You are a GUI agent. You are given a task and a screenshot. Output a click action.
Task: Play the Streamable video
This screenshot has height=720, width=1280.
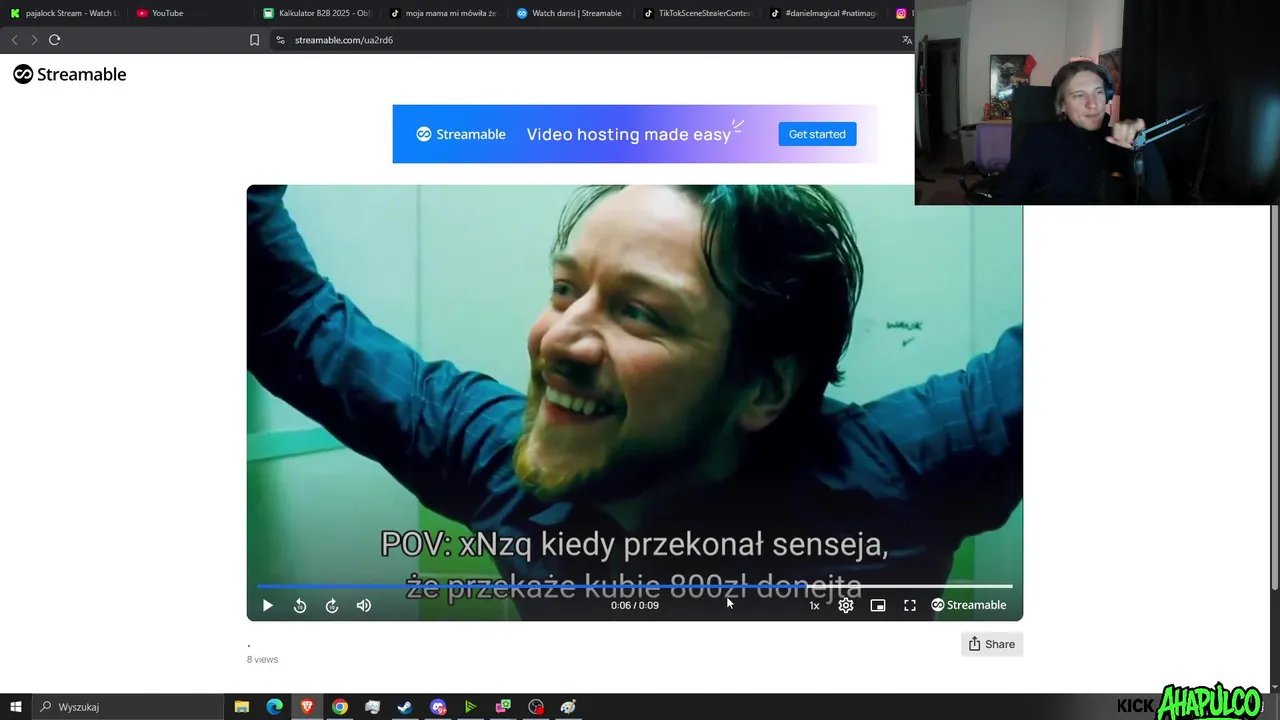[x=267, y=605]
